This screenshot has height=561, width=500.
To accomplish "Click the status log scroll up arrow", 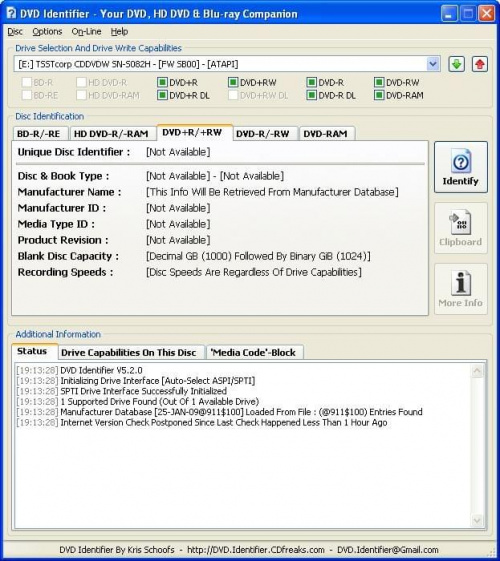I will tap(477, 371).
